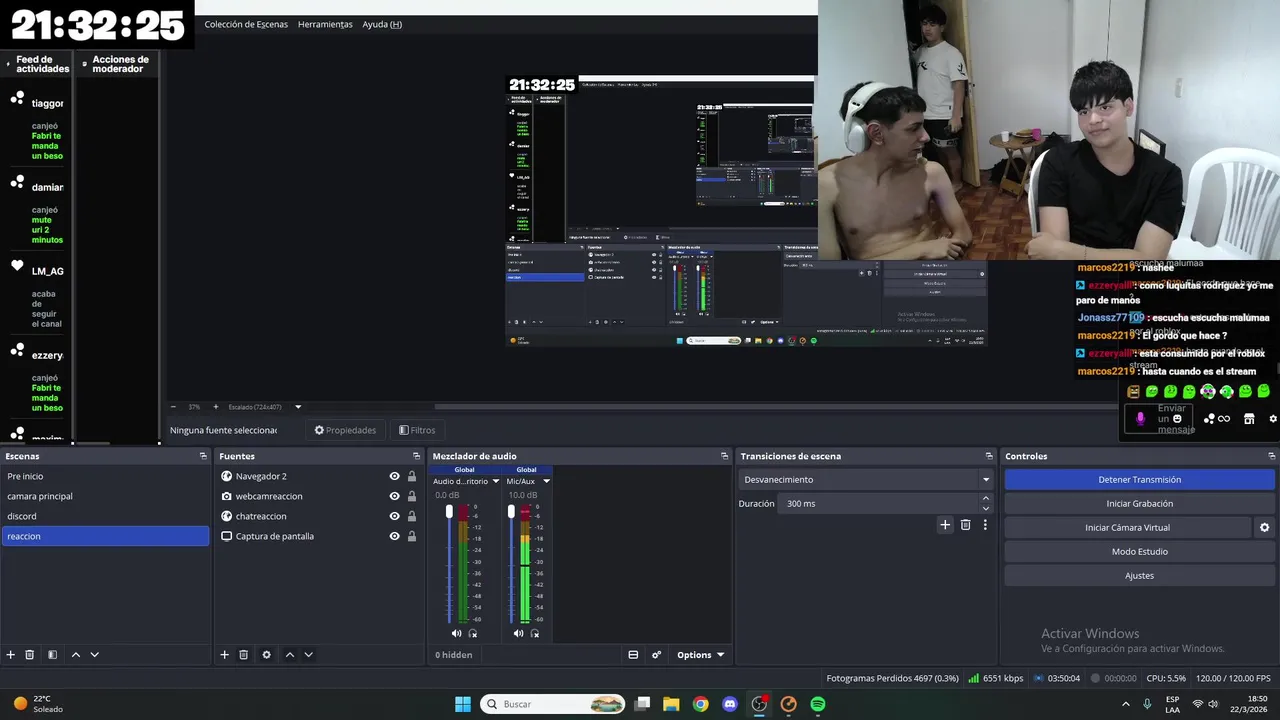
Task: Unlock the webcamreaccion source
Action: coord(411,496)
